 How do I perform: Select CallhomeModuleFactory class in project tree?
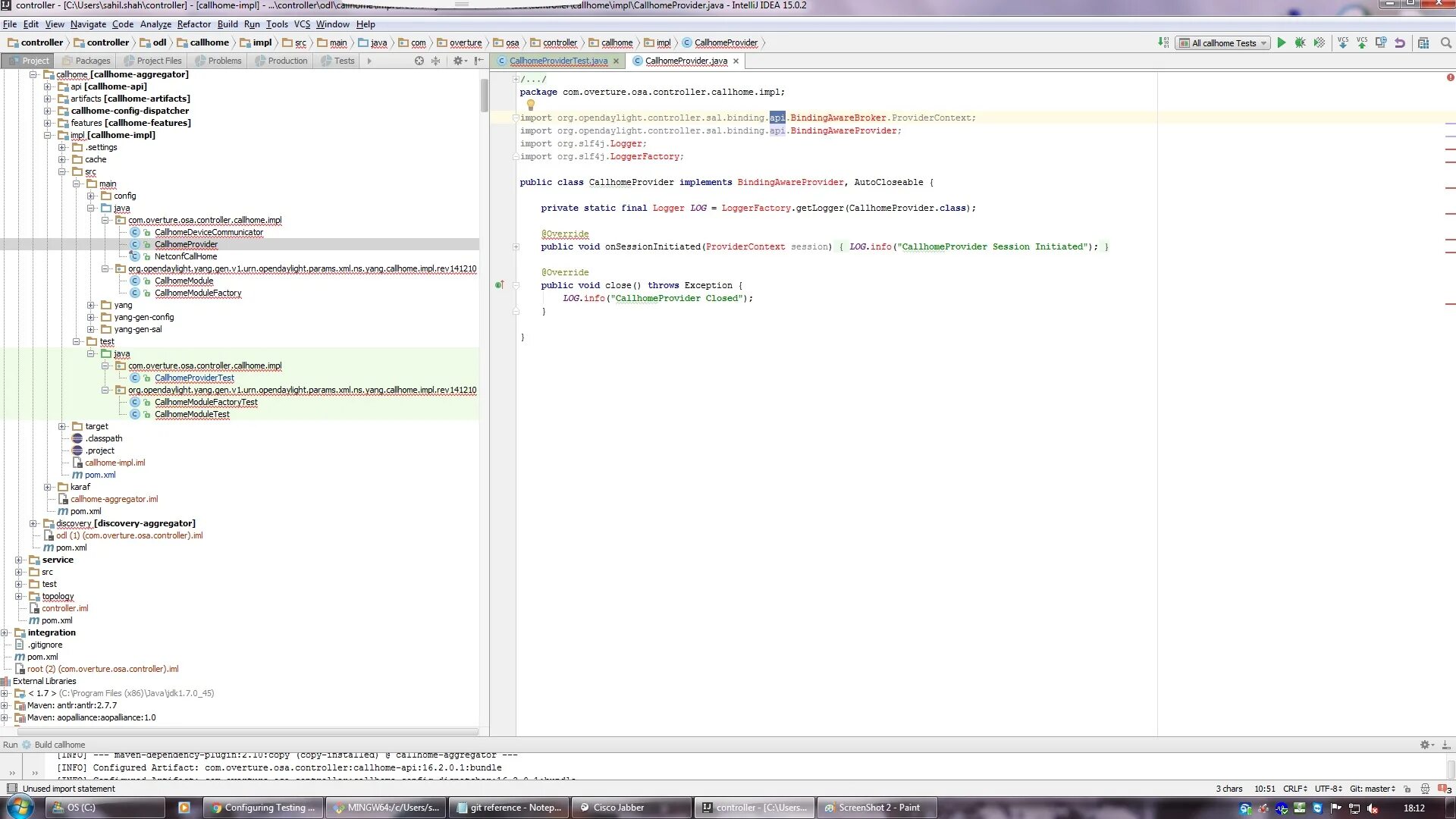198,293
